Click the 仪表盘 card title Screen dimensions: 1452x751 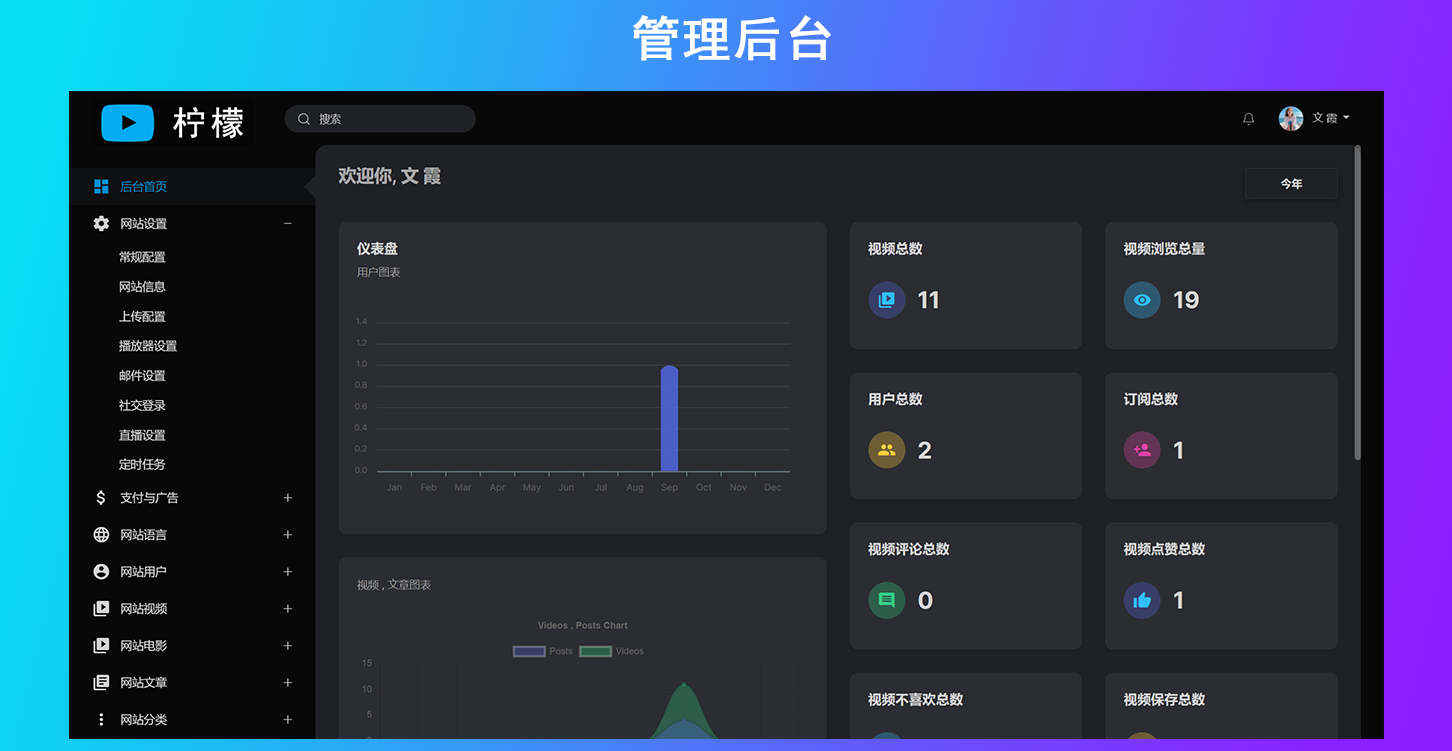click(x=377, y=248)
